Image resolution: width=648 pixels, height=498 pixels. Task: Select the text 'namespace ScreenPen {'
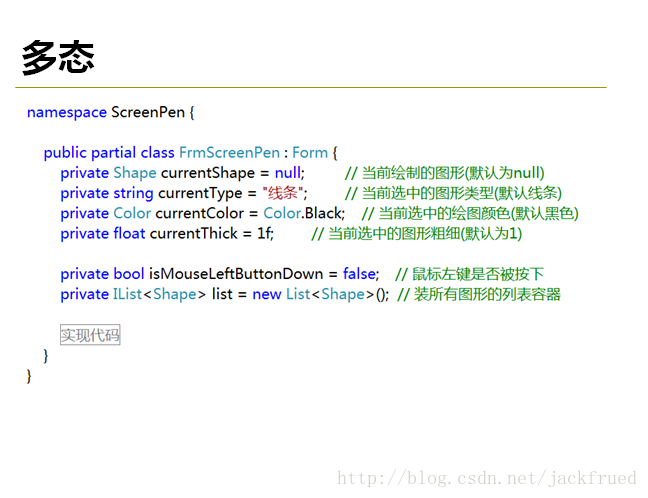click(110, 112)
